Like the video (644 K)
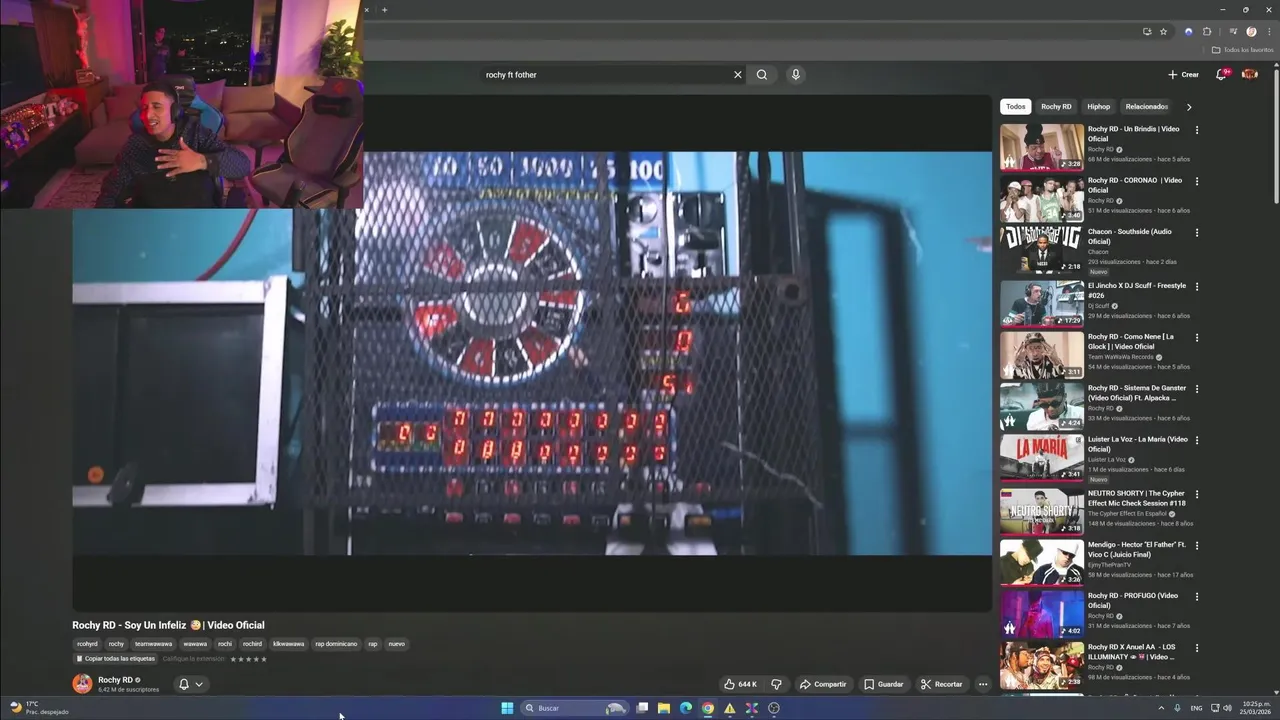Viewport: 1280px width, 720px height. click(740, 684)
